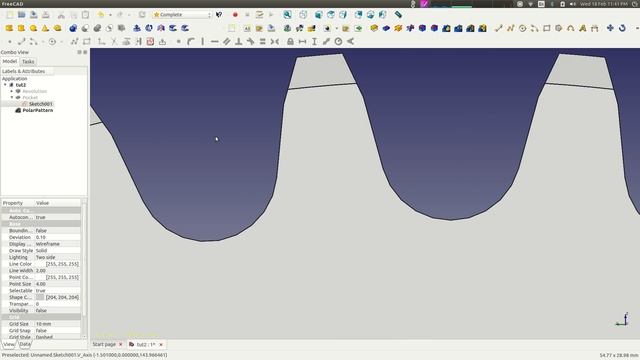Image resolution: width=640 pixels, height=360 pixels.
Task: Click the Draft rotate icon
Action: pyautogui.click(x=622, y=28)
